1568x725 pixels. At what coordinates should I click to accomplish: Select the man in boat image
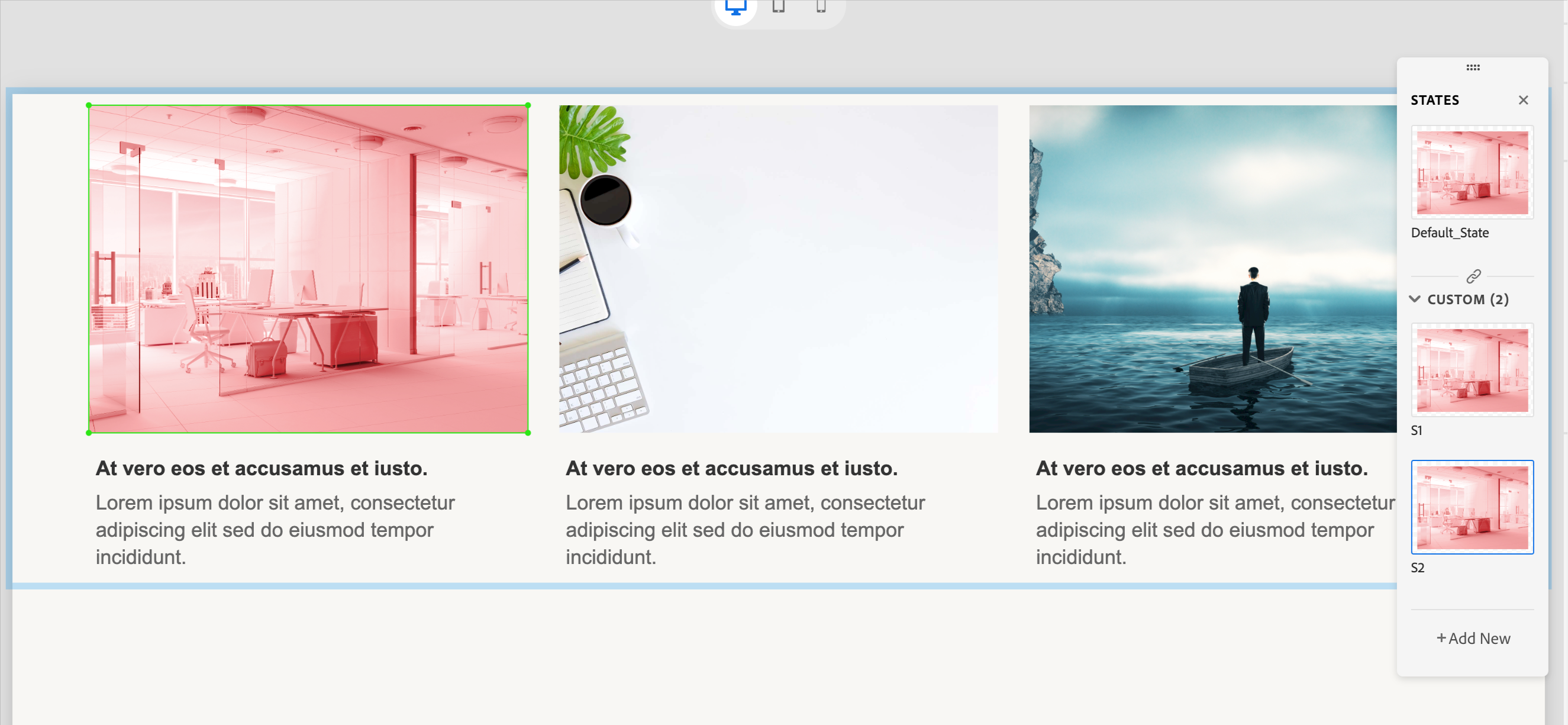pos(1211,269)
